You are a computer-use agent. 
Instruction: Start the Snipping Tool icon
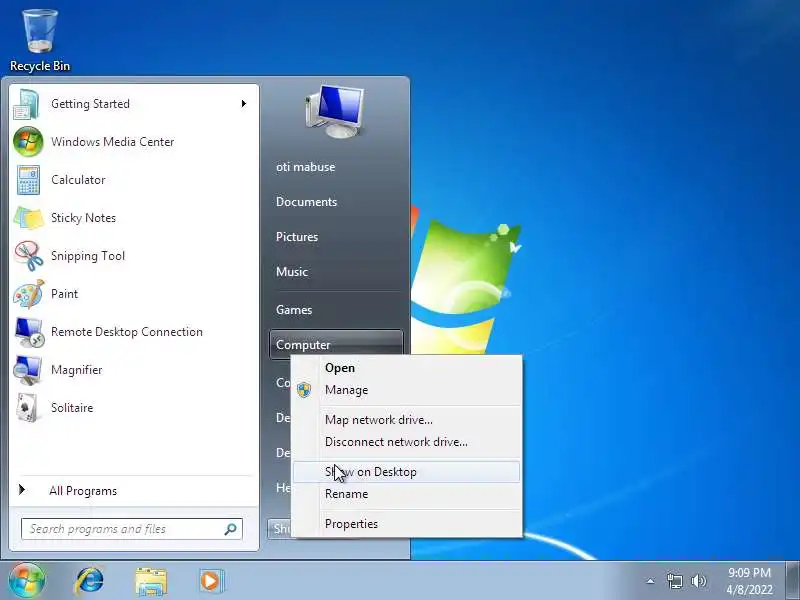pos(28,256)
